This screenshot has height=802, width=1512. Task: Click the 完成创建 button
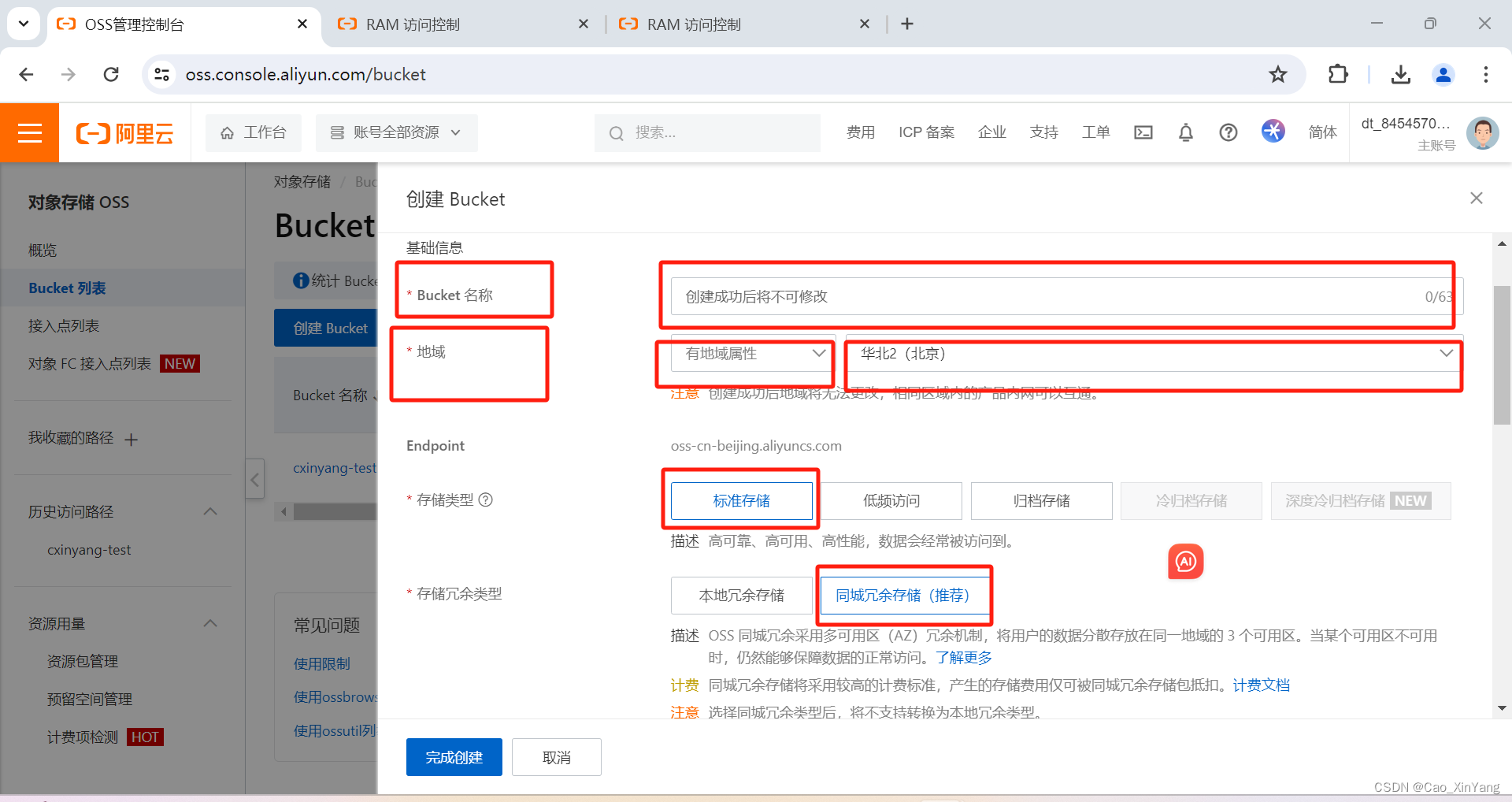coord(454,756)
